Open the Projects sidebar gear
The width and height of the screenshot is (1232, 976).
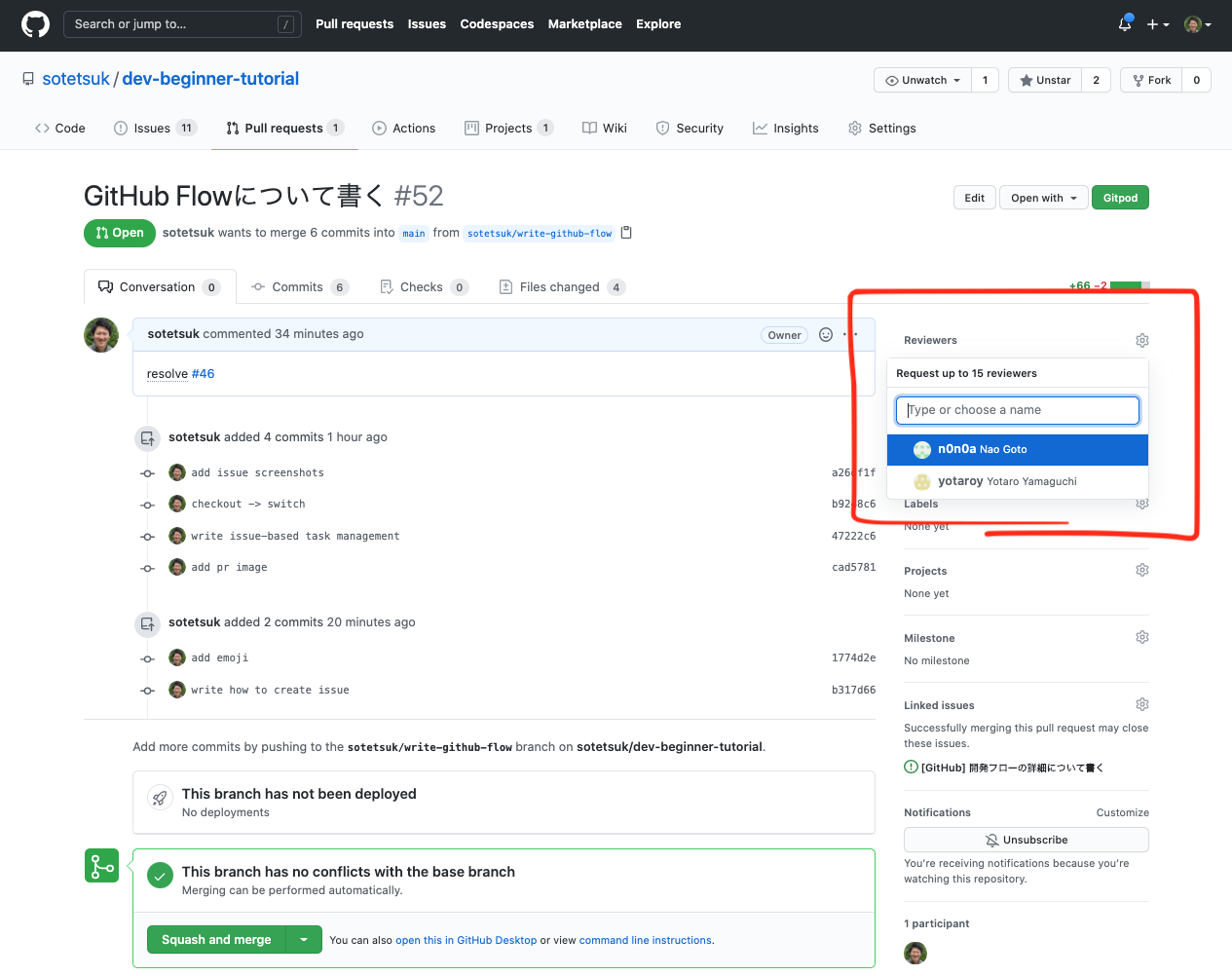coord(1142,570)
